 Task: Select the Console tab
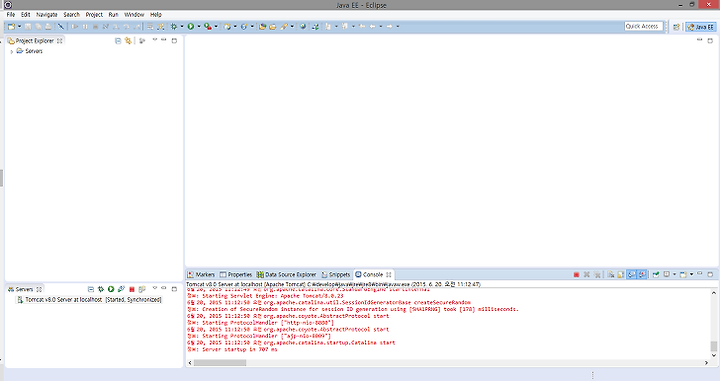pyautogui.click(x=373, y=275)
